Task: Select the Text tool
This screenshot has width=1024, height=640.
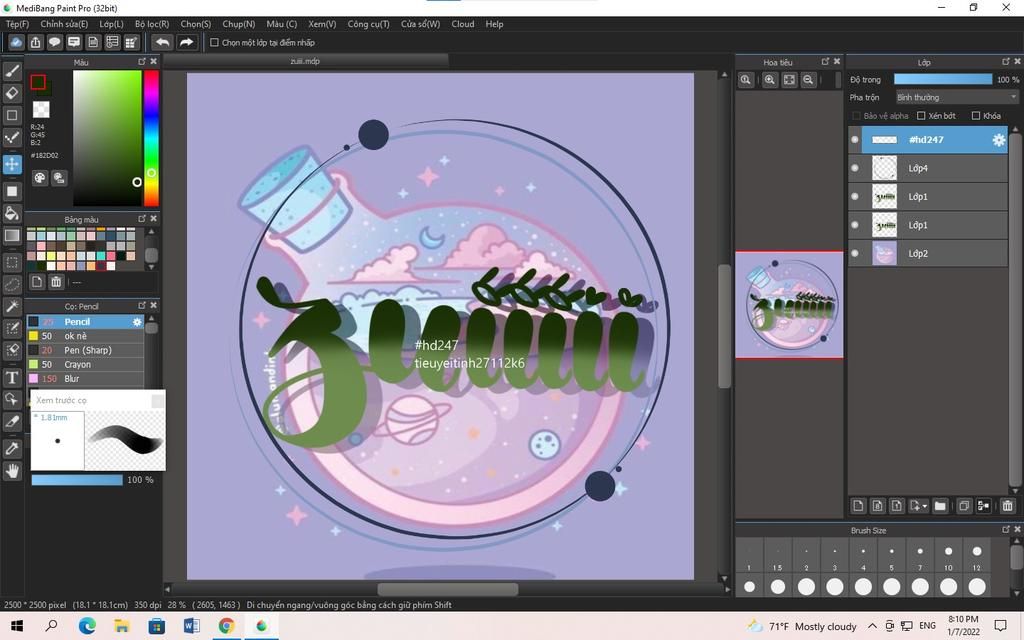Action: click(x=12, y=377)
